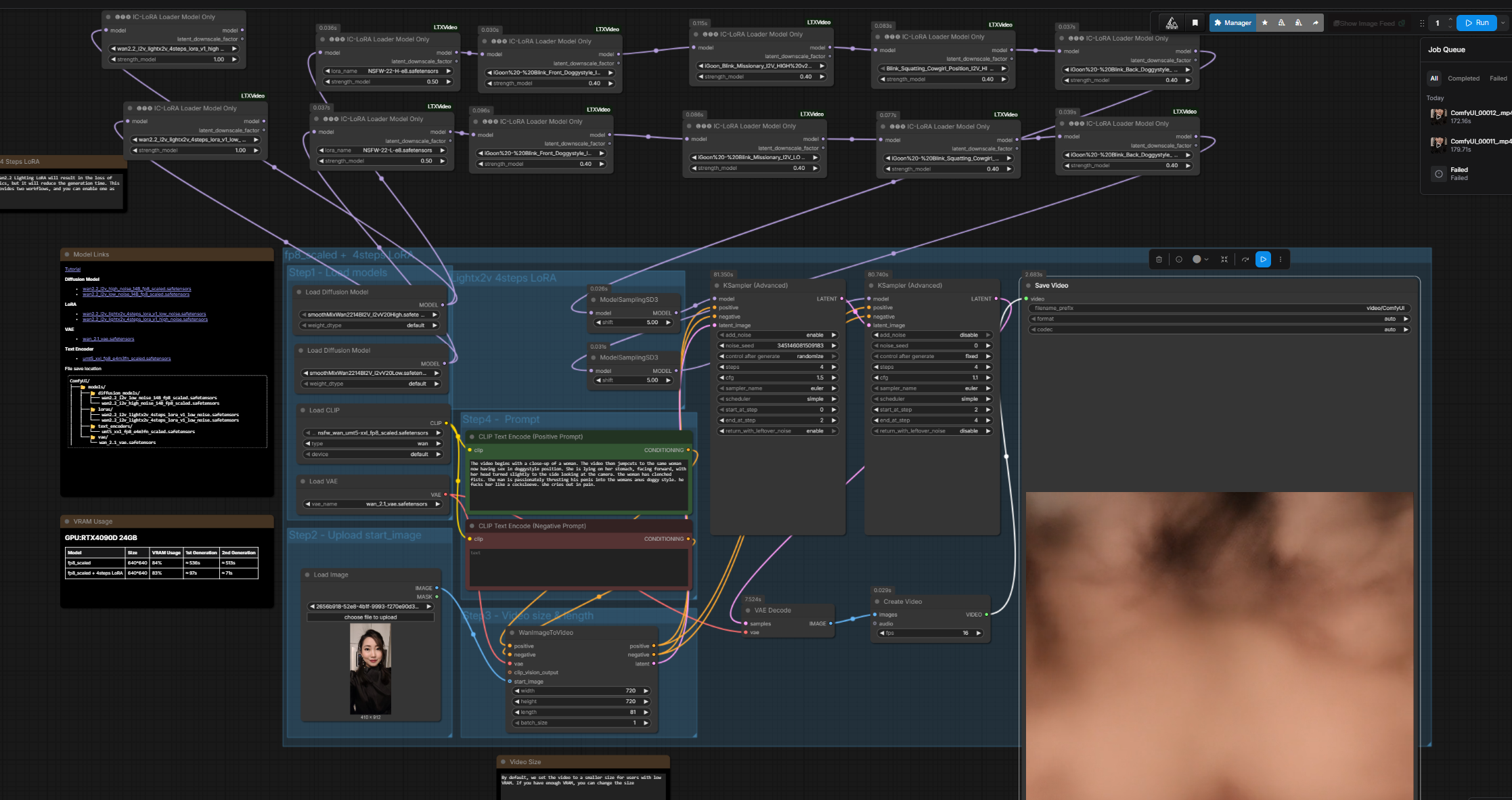
Task: Click the collapse arrows icon in selection toolbar
Action: pos(1224,259)
